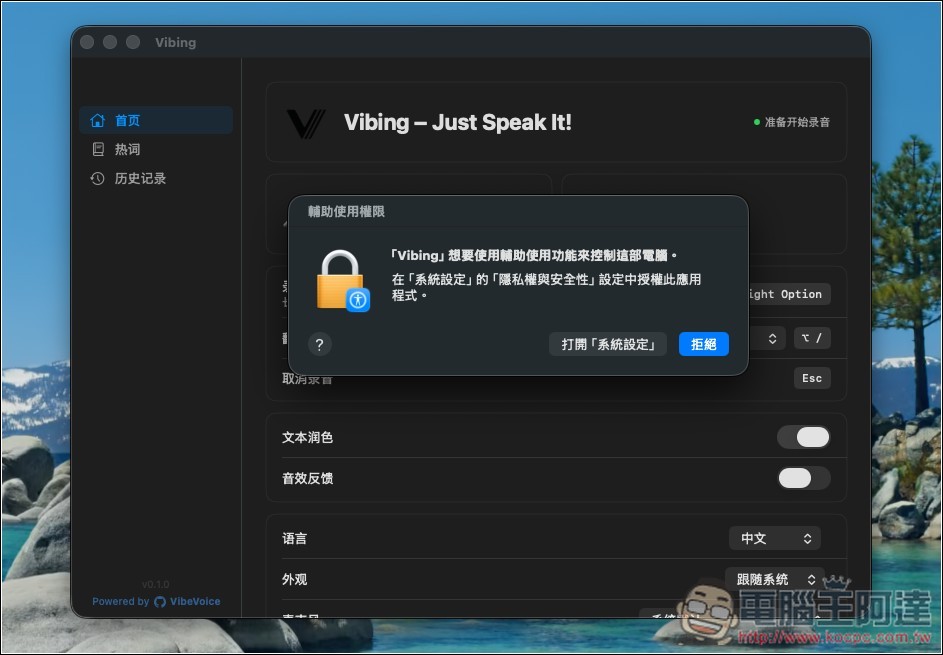This screenshot has width=943, height=655.
Task: Enable the 文本润色 toggle
Action: 804,437
